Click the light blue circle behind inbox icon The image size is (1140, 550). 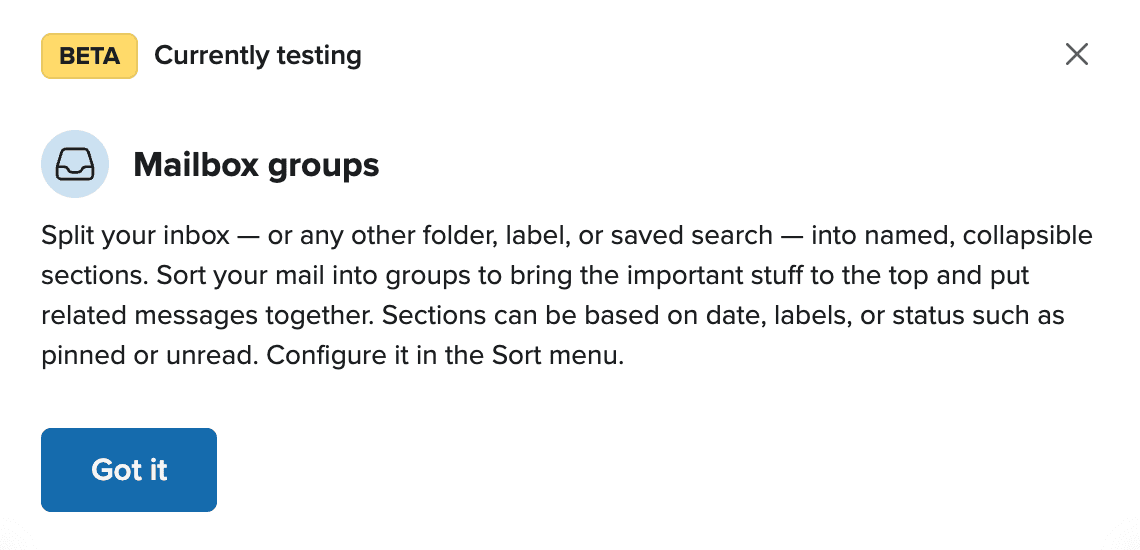click(x=75, y=164)
